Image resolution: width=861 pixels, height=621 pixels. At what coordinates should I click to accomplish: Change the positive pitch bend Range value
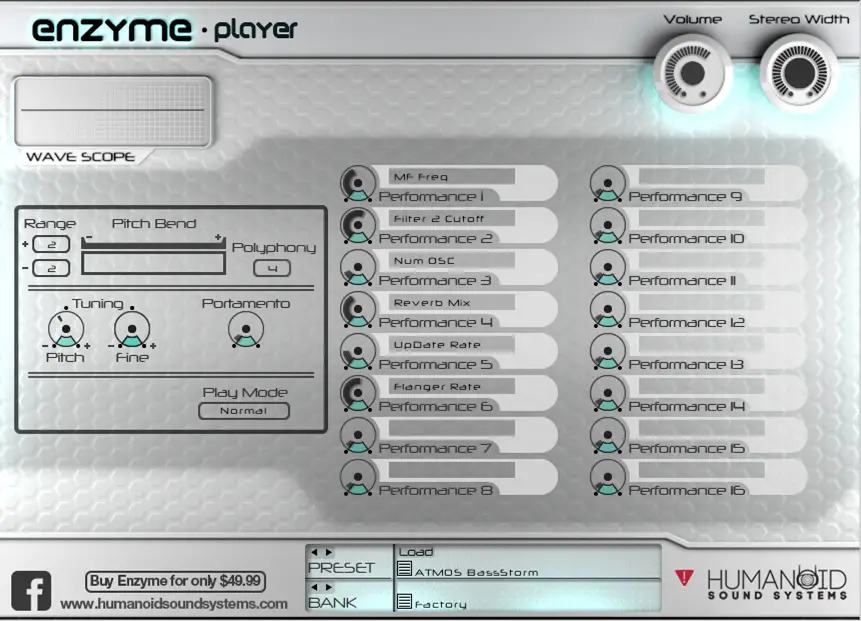pyautogui.click(x=51, y=244)
